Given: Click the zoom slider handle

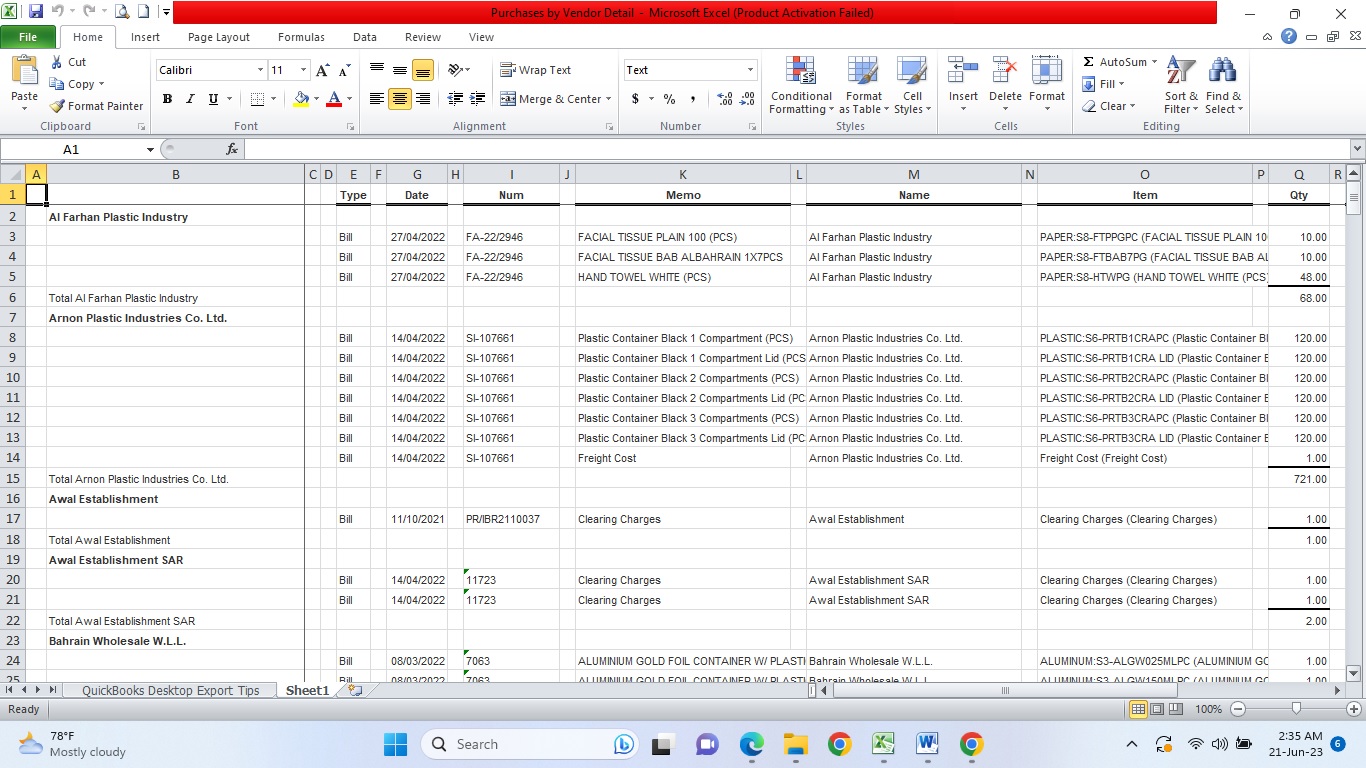Looking at the screenshot, I should click(x=1296, y=709).
